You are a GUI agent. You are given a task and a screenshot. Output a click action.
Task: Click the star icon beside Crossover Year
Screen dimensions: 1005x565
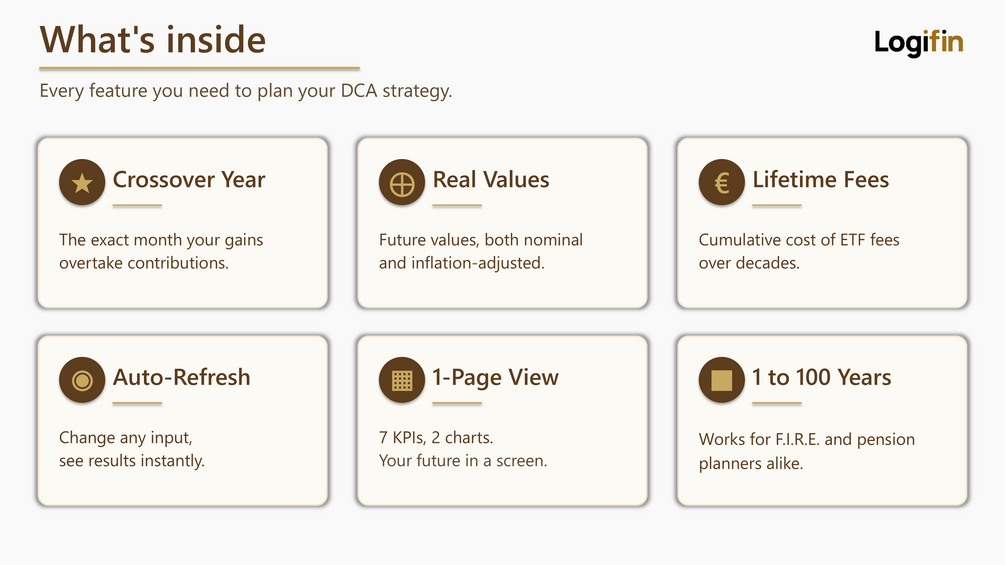point(82,183)
